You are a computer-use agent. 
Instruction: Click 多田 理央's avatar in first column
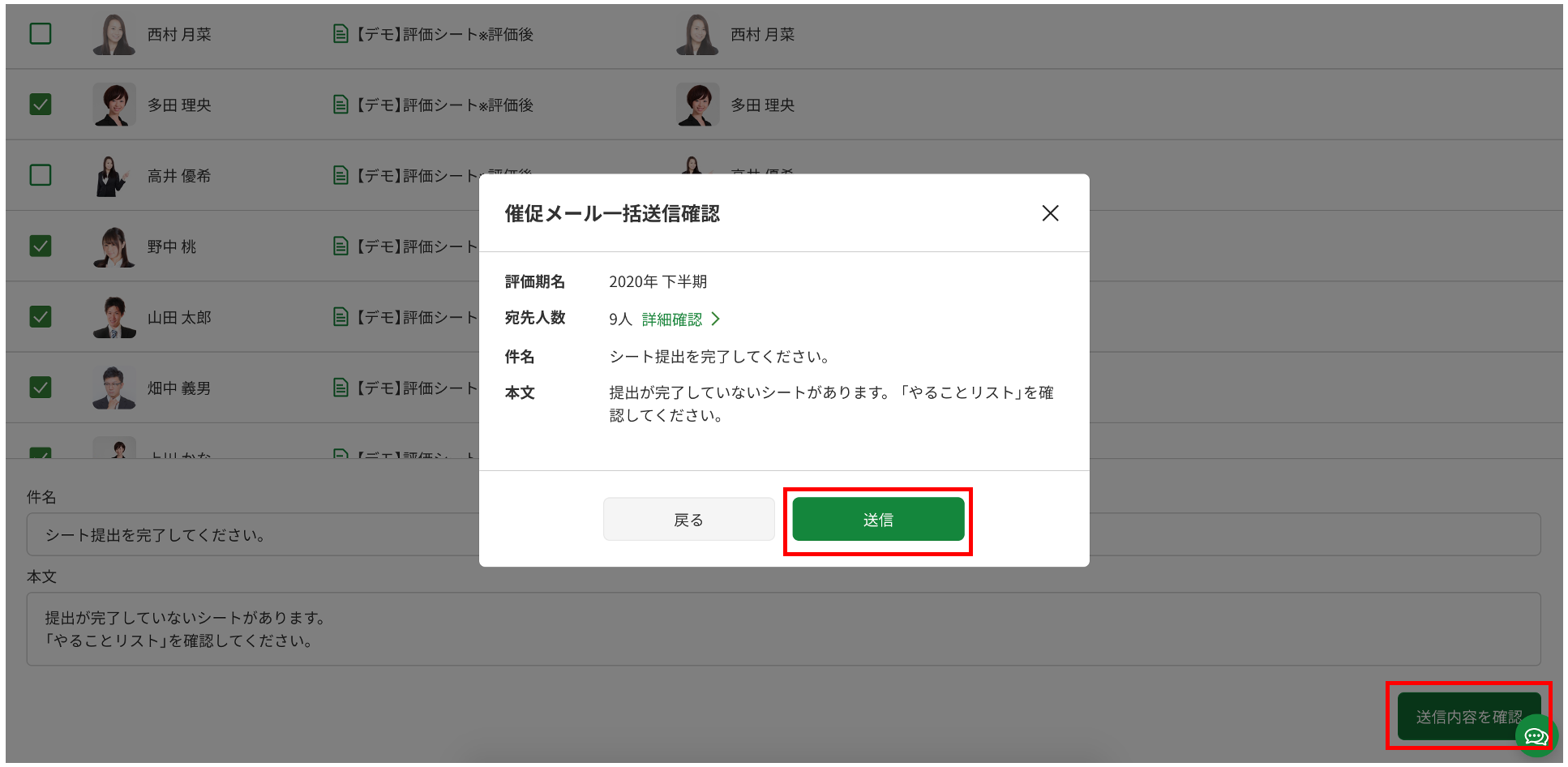pos(114,105)
